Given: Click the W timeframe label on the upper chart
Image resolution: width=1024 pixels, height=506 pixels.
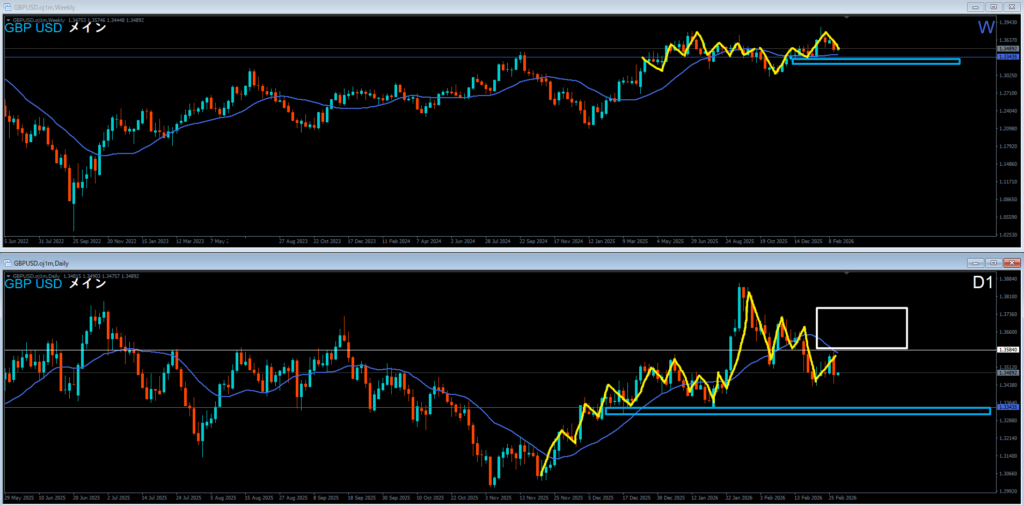Looking at the screenshot, I should (x=985, y=27).
